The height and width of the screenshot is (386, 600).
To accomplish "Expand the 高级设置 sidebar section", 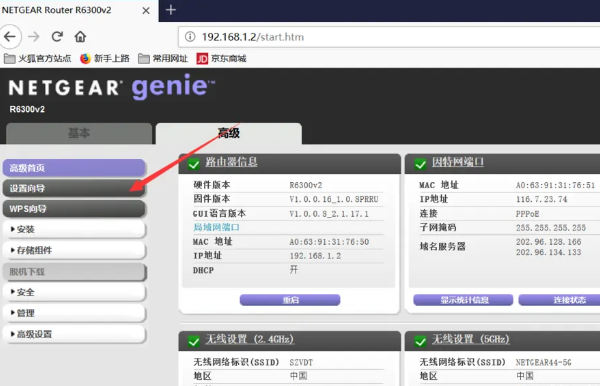I will coord(74,334).
